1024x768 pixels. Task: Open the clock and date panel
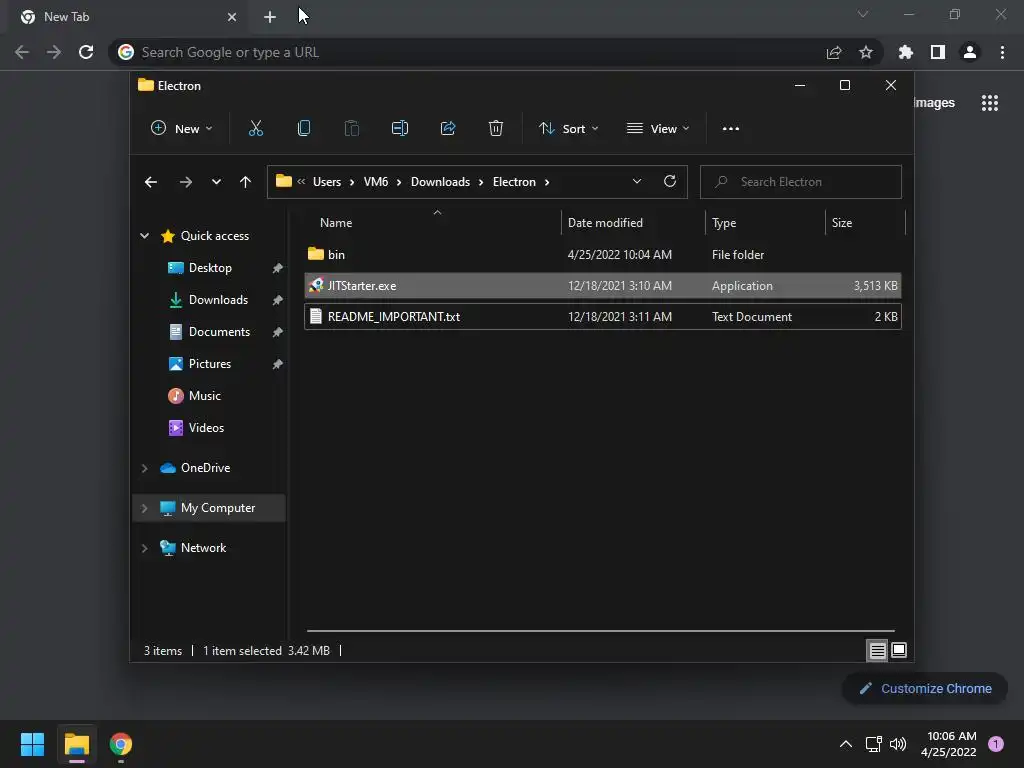pos(949,744)
